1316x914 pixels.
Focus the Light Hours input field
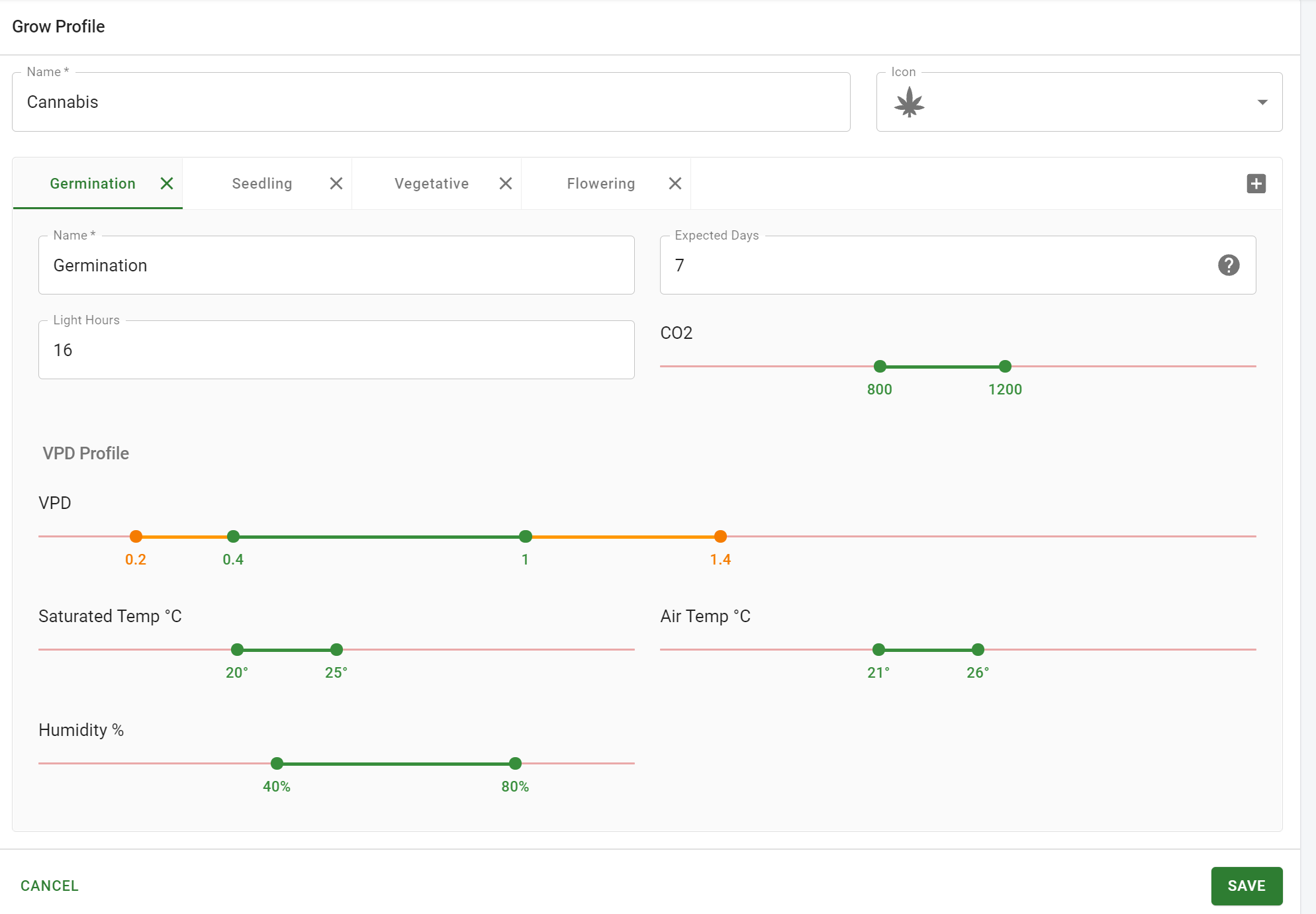(336, 350)
